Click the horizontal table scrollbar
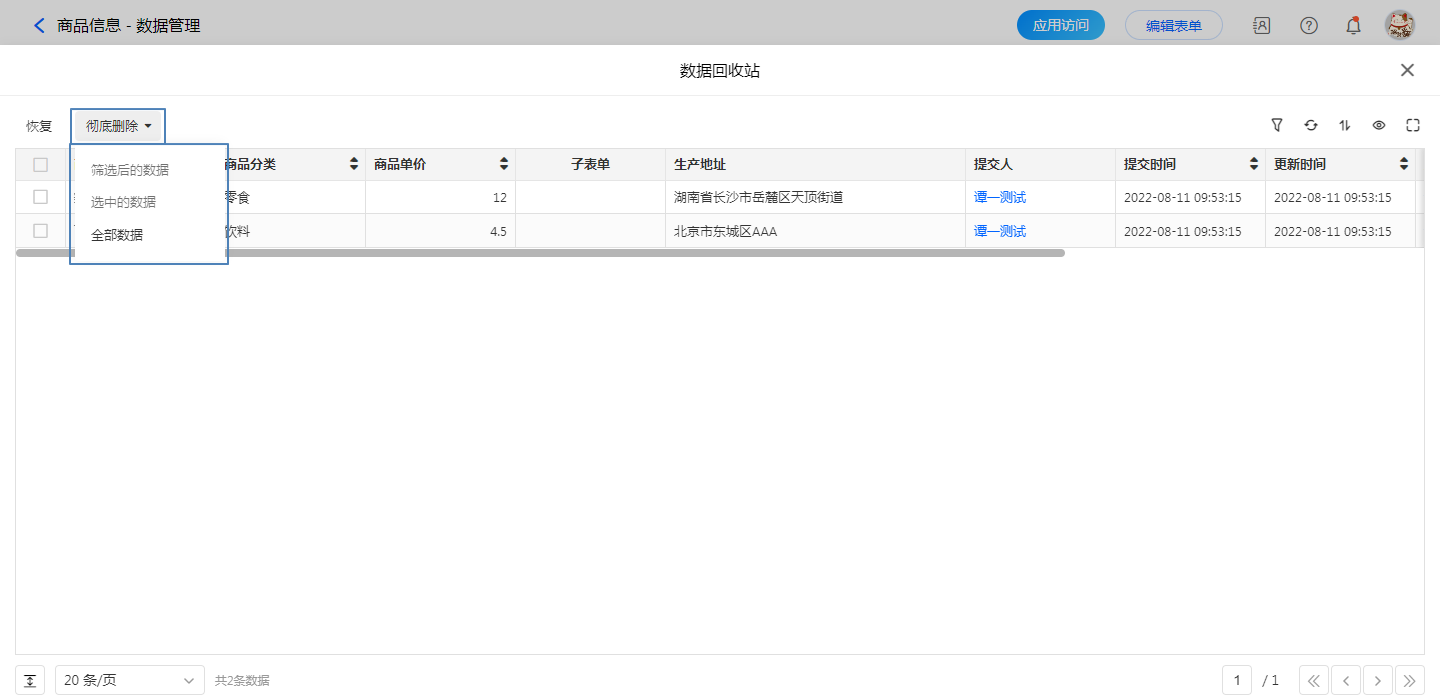 point(540,253)
